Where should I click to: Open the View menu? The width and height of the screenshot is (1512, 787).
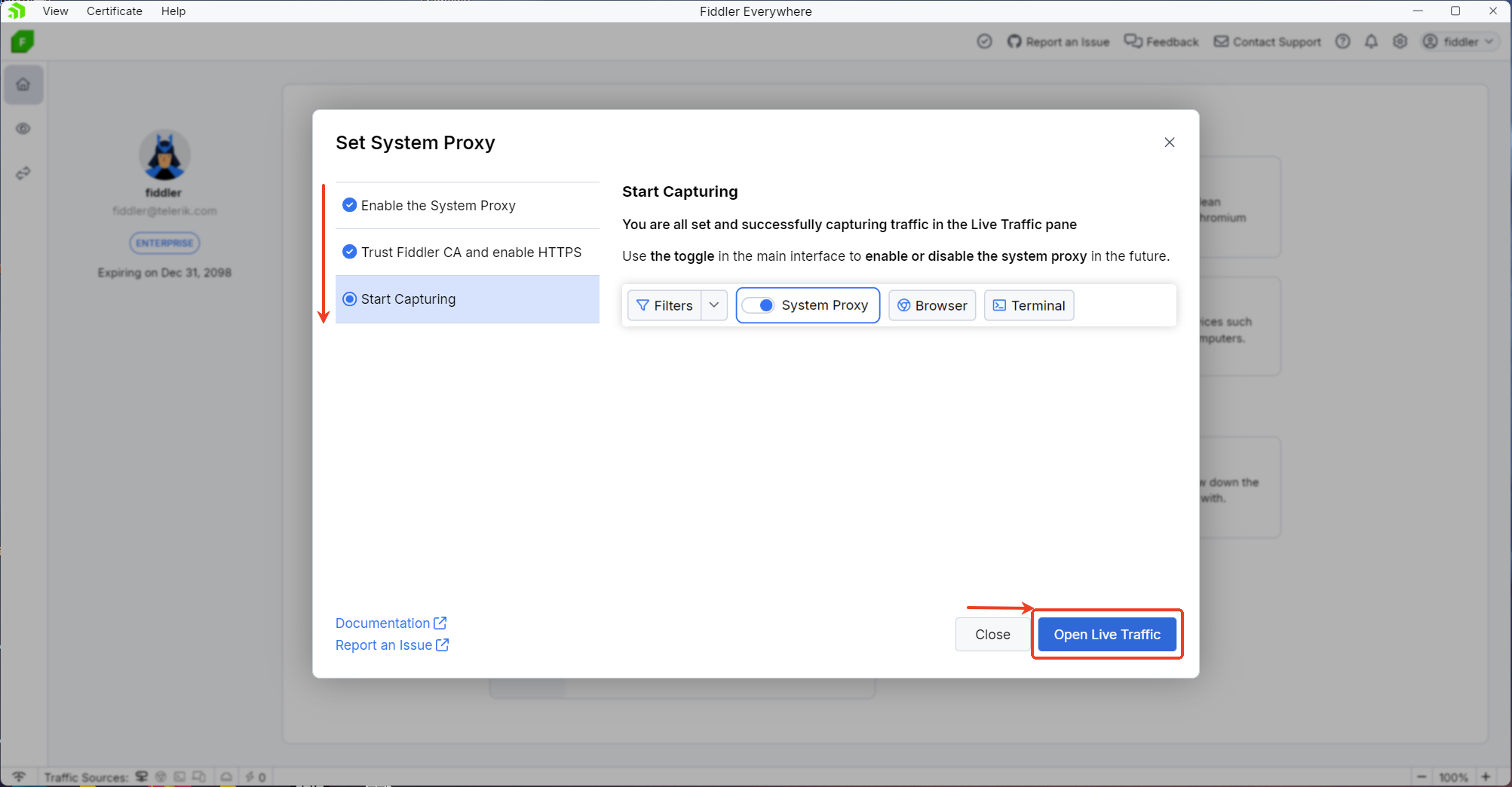56,11
